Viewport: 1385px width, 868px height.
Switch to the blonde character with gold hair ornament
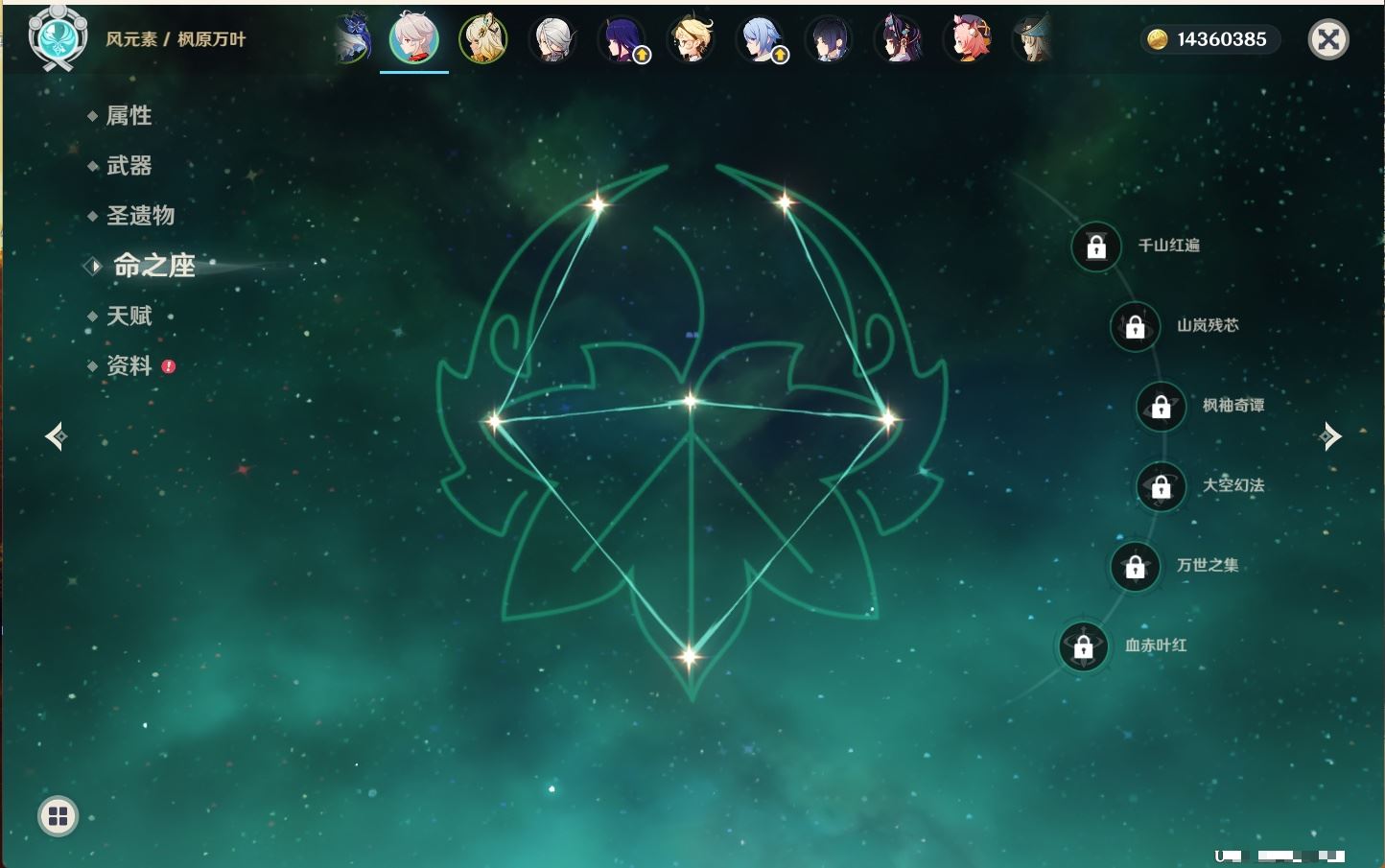(483, 39)
